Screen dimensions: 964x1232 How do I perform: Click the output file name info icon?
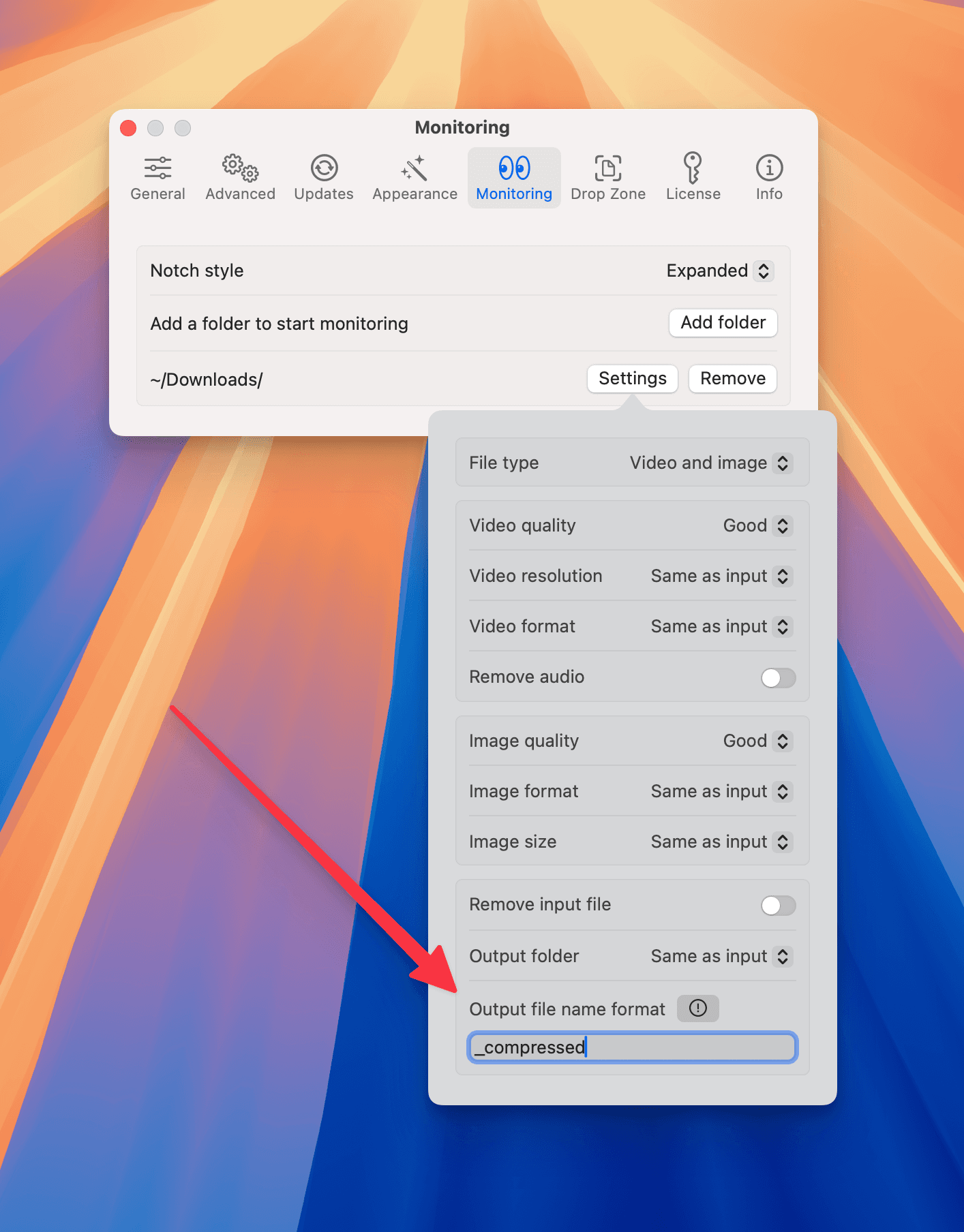(697, 1008)
